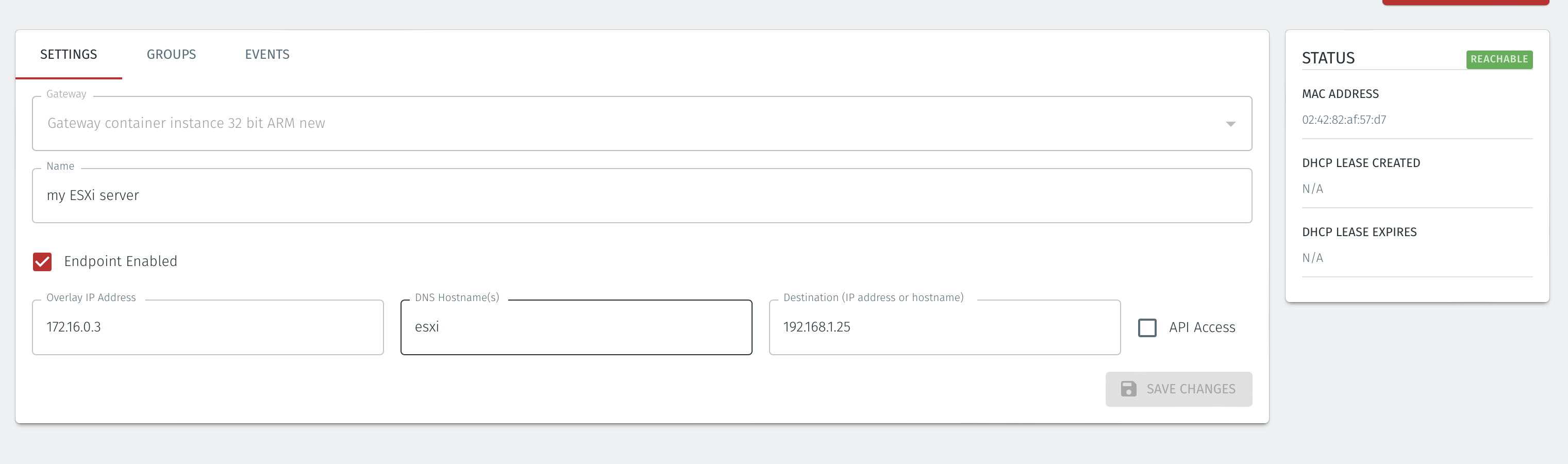Click the REACHABLE status badge
This screenshot has height=464, width=1568.
point(1498,59)
